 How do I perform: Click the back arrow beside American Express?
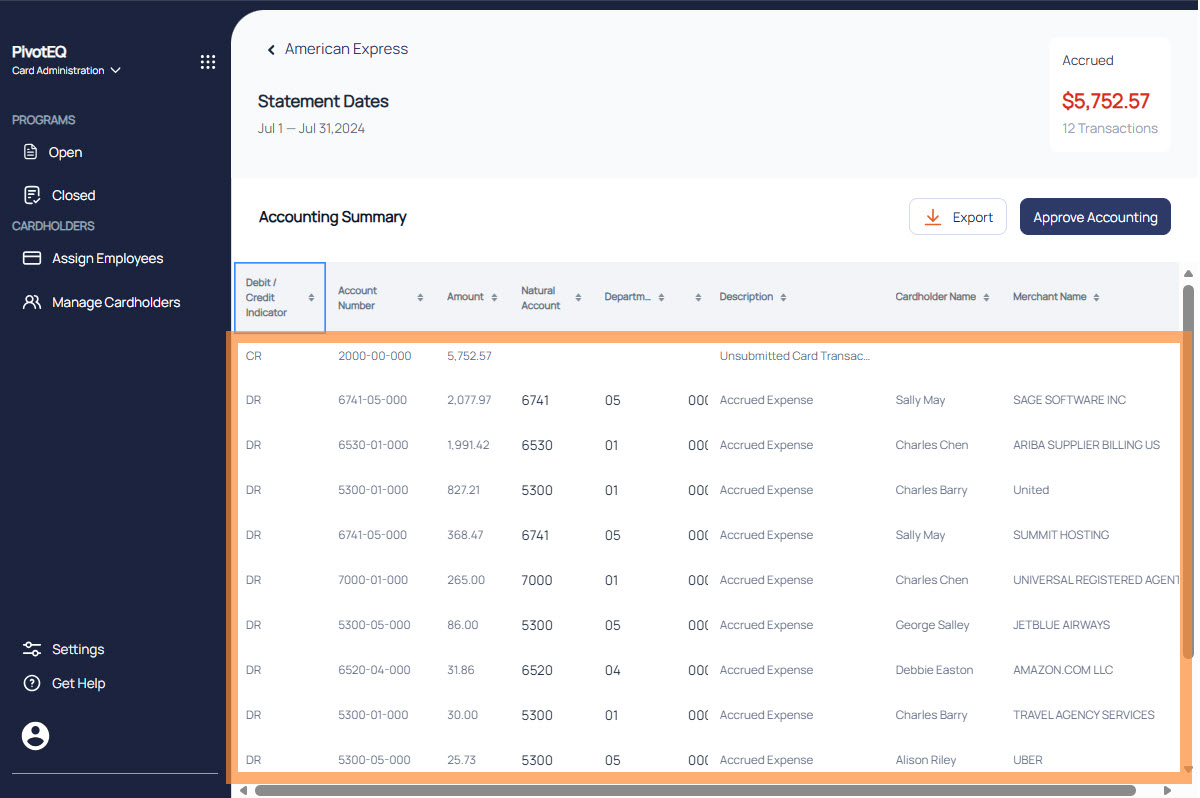(x=270, y=50)
